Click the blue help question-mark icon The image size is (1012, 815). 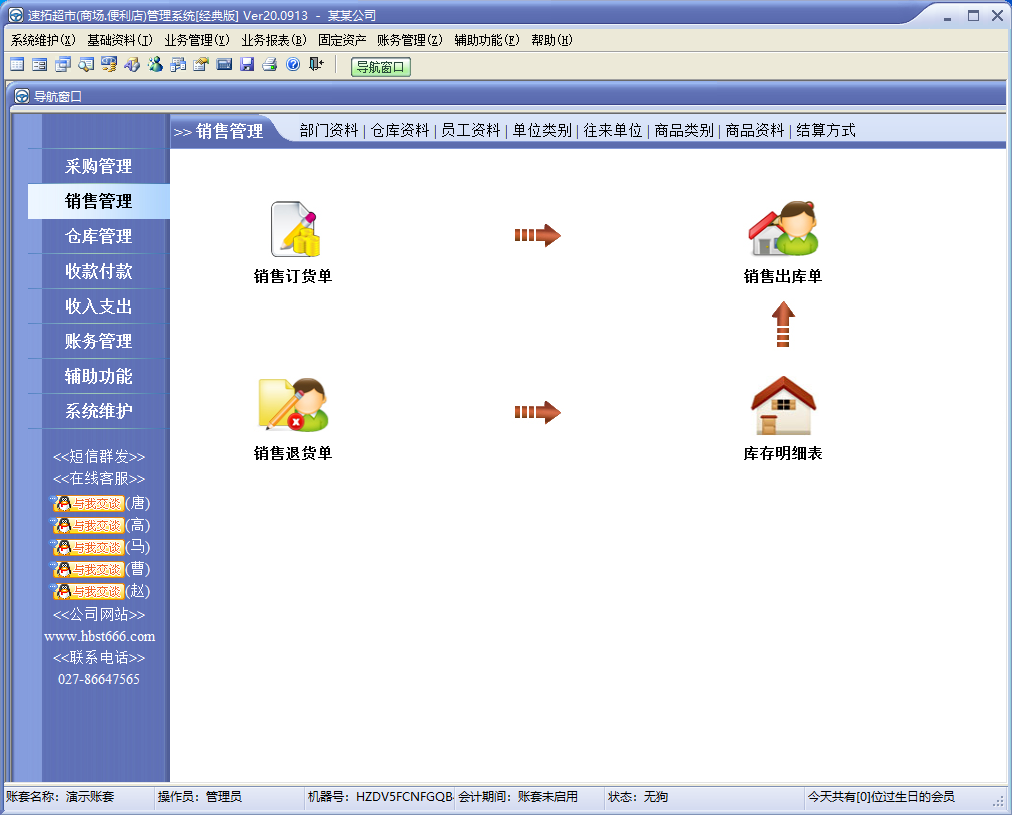coord(293,65)
